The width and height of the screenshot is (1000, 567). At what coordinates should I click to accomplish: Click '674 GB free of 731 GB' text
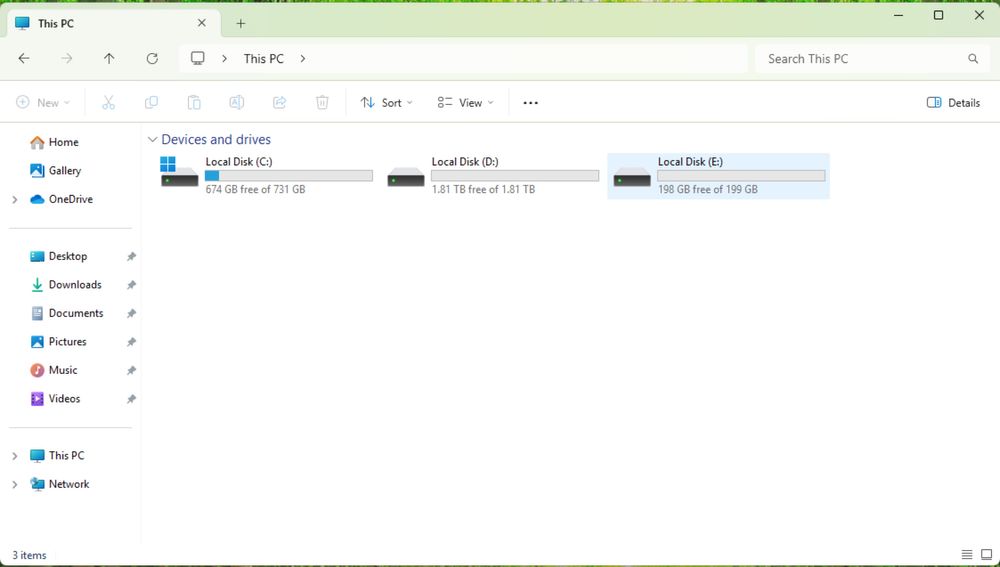[x=255, y=189]
